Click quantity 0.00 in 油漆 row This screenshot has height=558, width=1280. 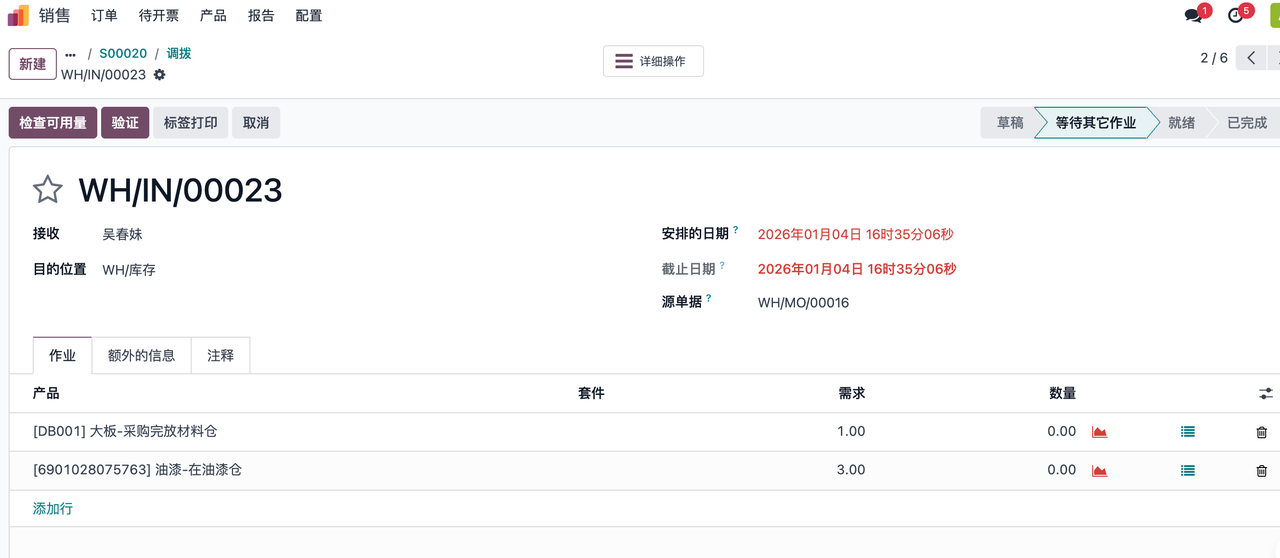(1062, 470)
